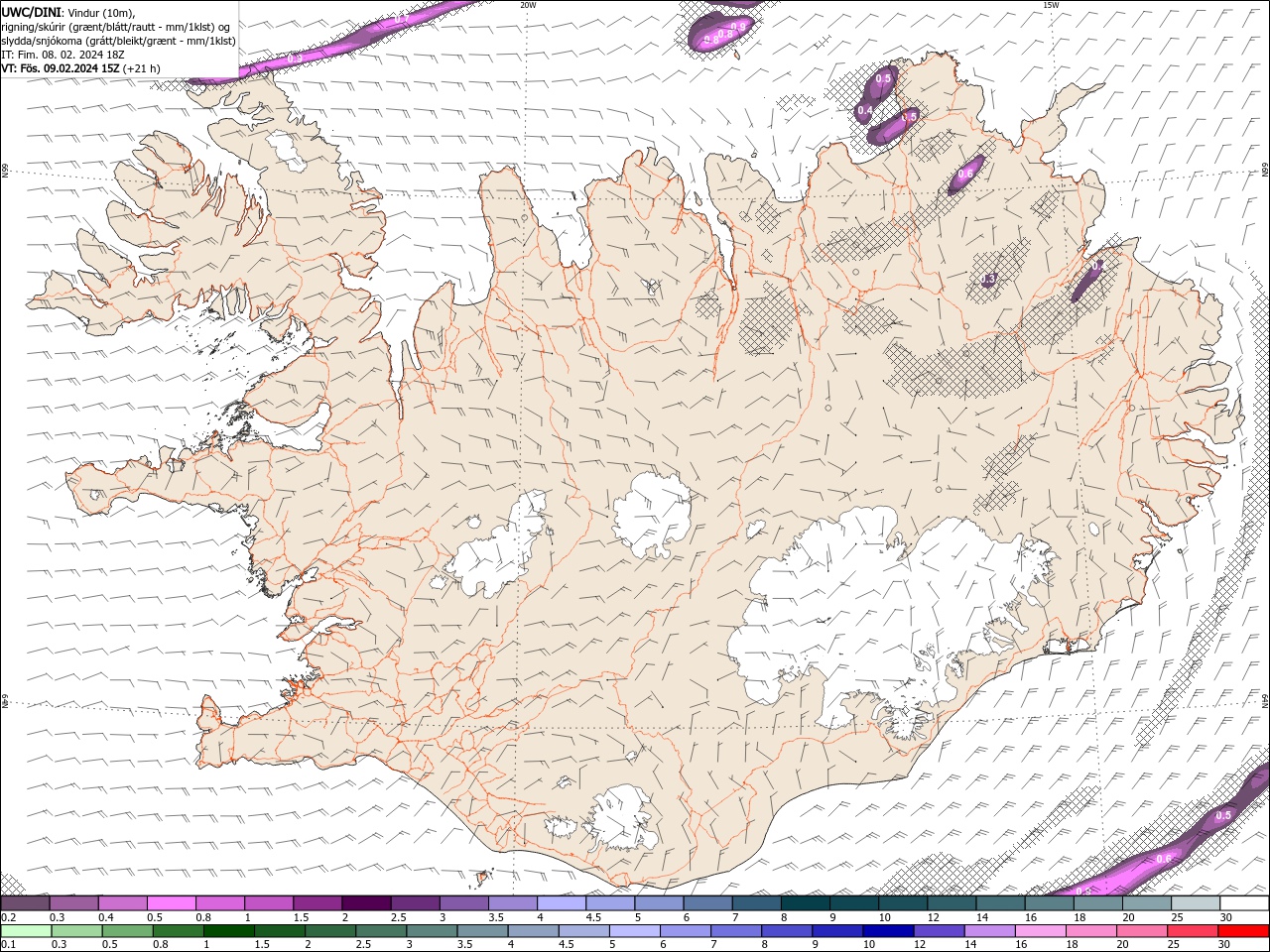This screenshot has height=952, width=1270.
Task: Pick the rain legend swatch between 2.5 and 3
Action: [x=381, y=931]
